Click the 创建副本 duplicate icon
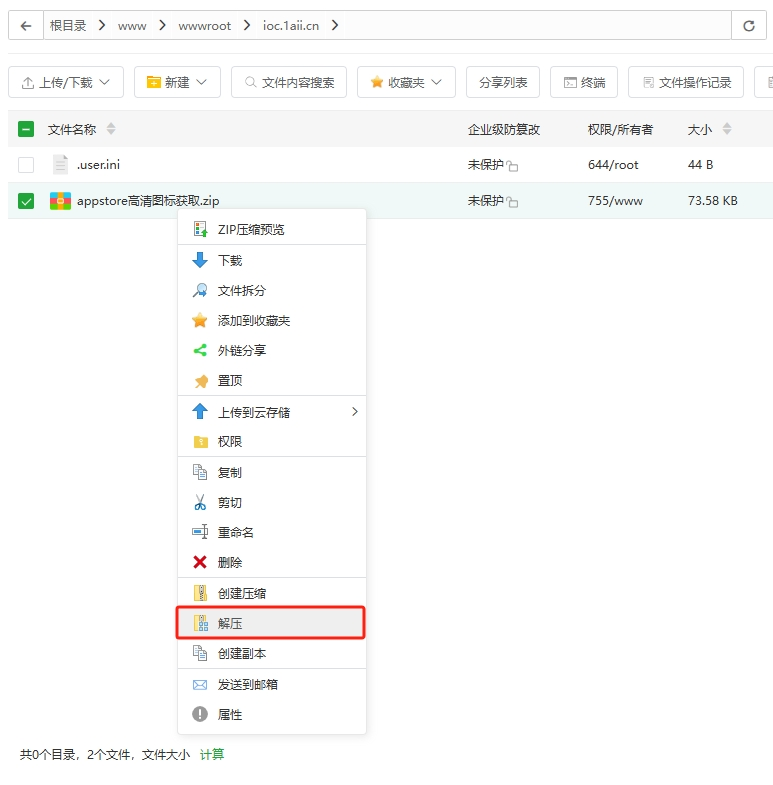Viewport: 773px width, 785px height. 200,653
